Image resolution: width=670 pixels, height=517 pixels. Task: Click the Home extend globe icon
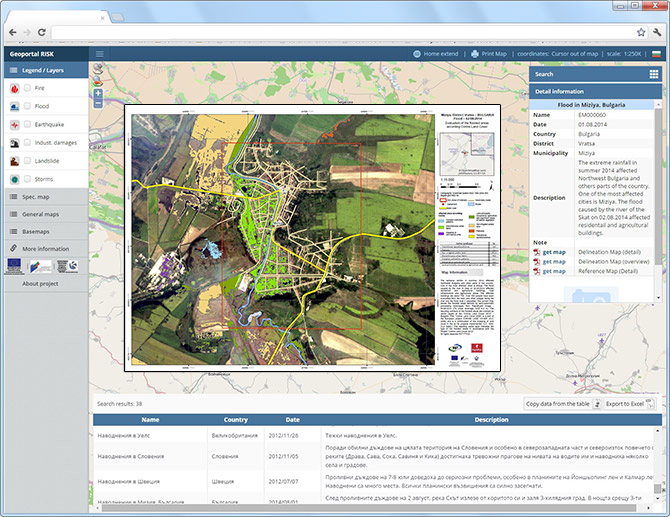pos(417,54)
